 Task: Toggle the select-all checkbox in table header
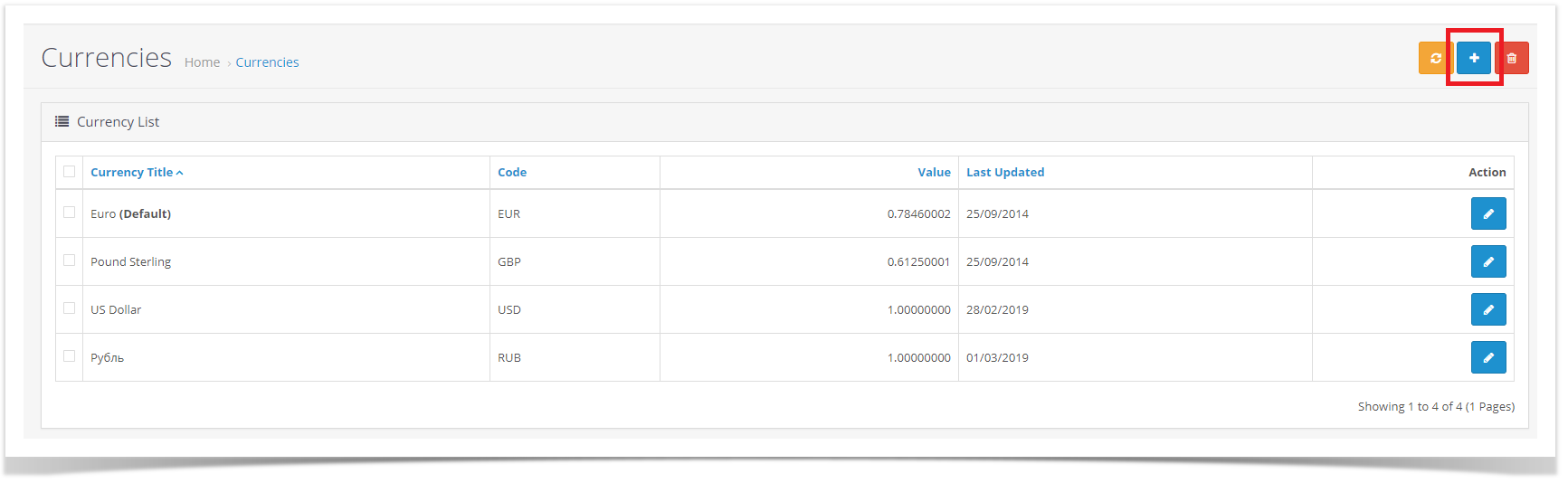[x=70, y=171]
